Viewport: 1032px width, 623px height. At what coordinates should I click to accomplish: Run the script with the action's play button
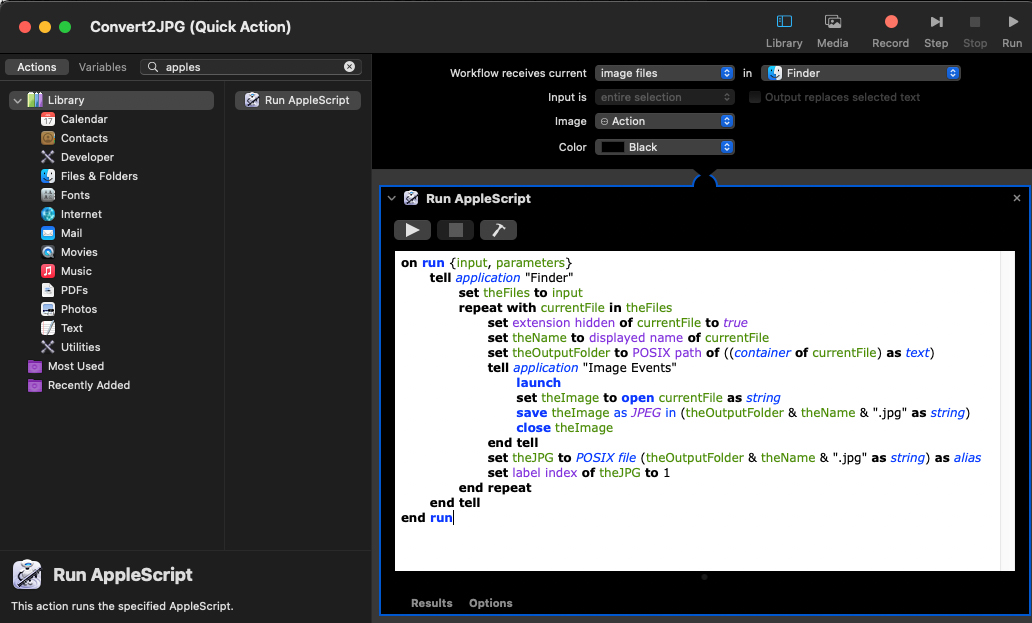412,230
